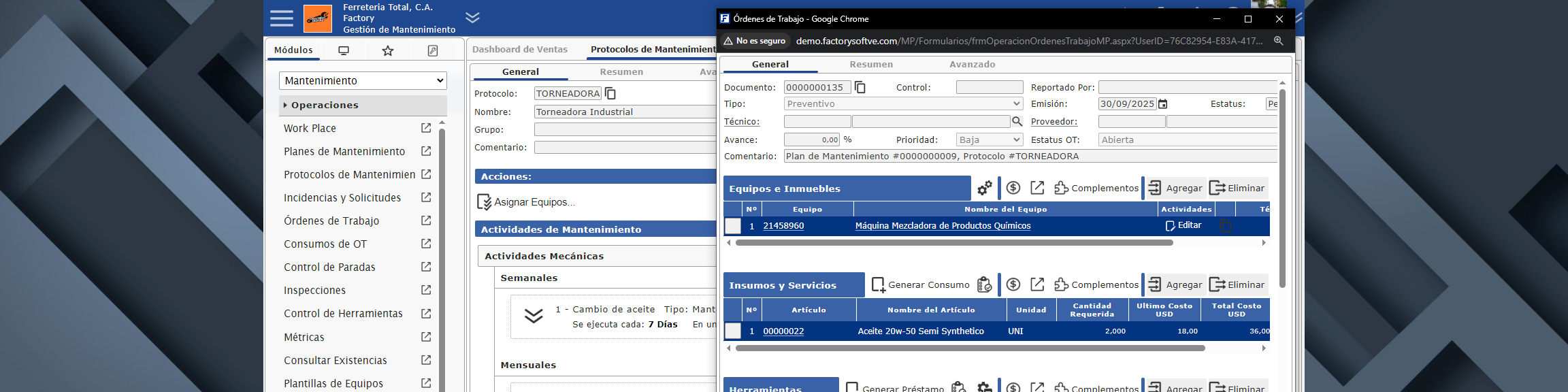Expand the Cambio de aceite activity chevron

534,316
